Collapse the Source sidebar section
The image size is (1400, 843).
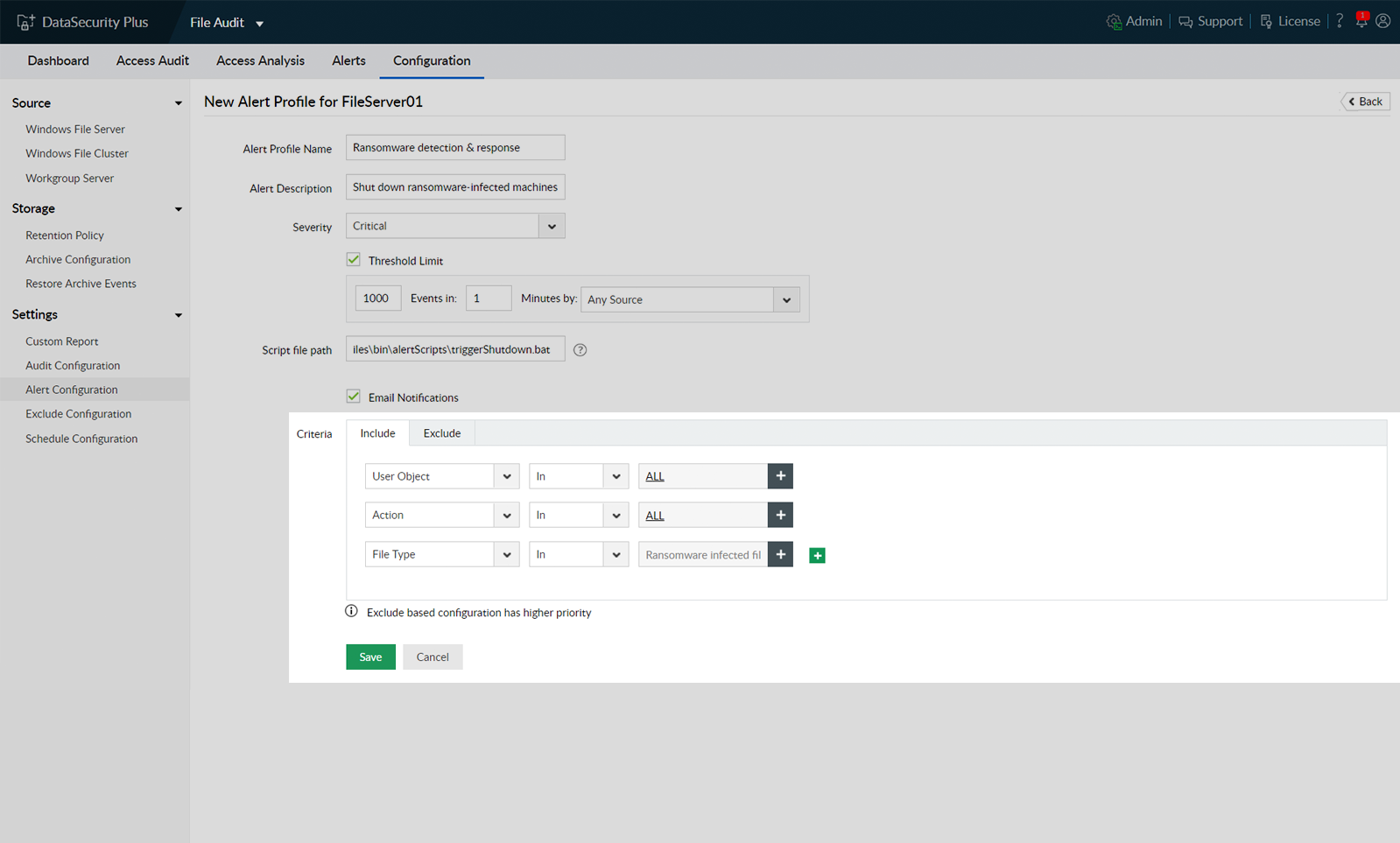(x=179, y=103)
